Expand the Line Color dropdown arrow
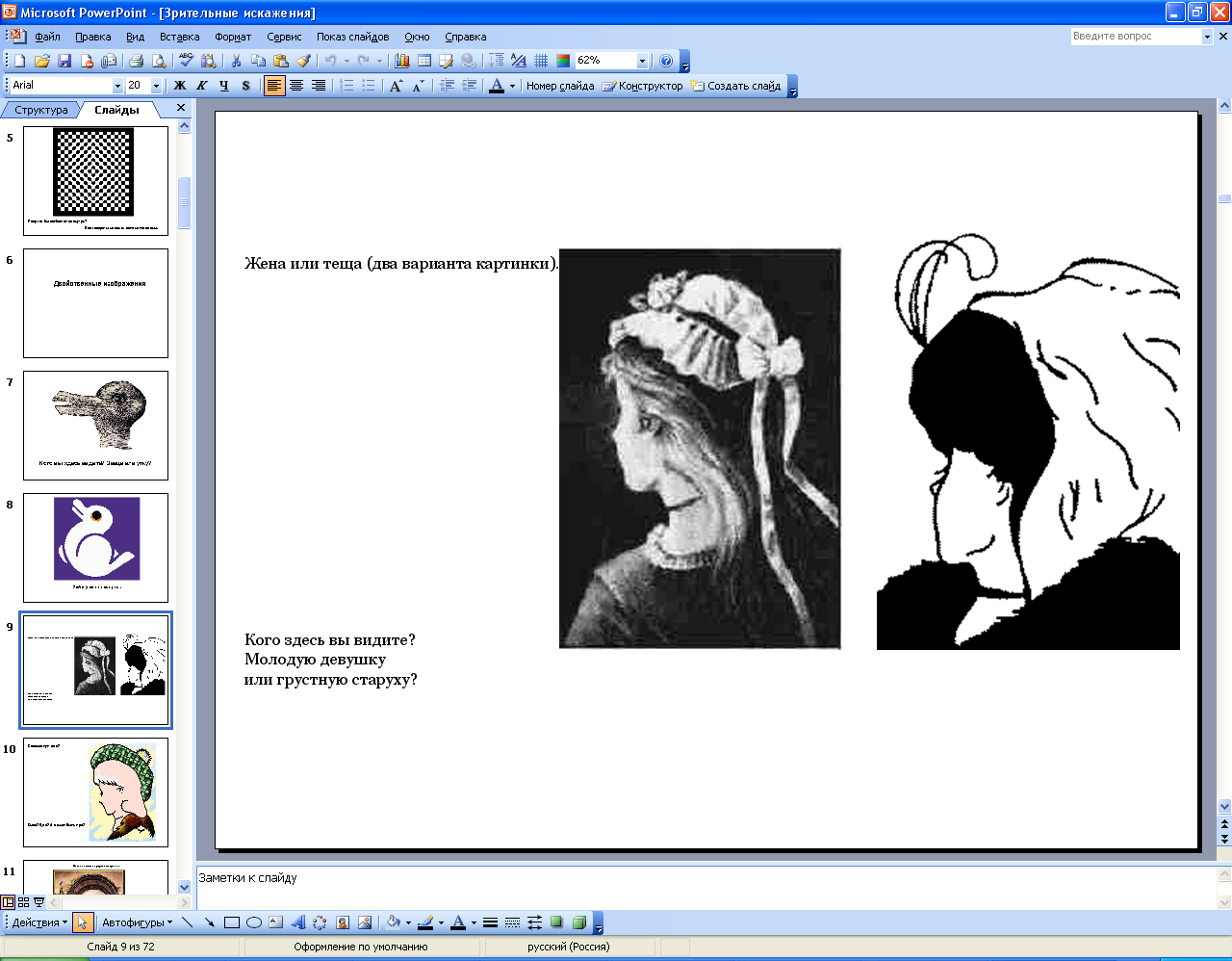This screenshot has height=961, width=1232. [x=441, y=922]
